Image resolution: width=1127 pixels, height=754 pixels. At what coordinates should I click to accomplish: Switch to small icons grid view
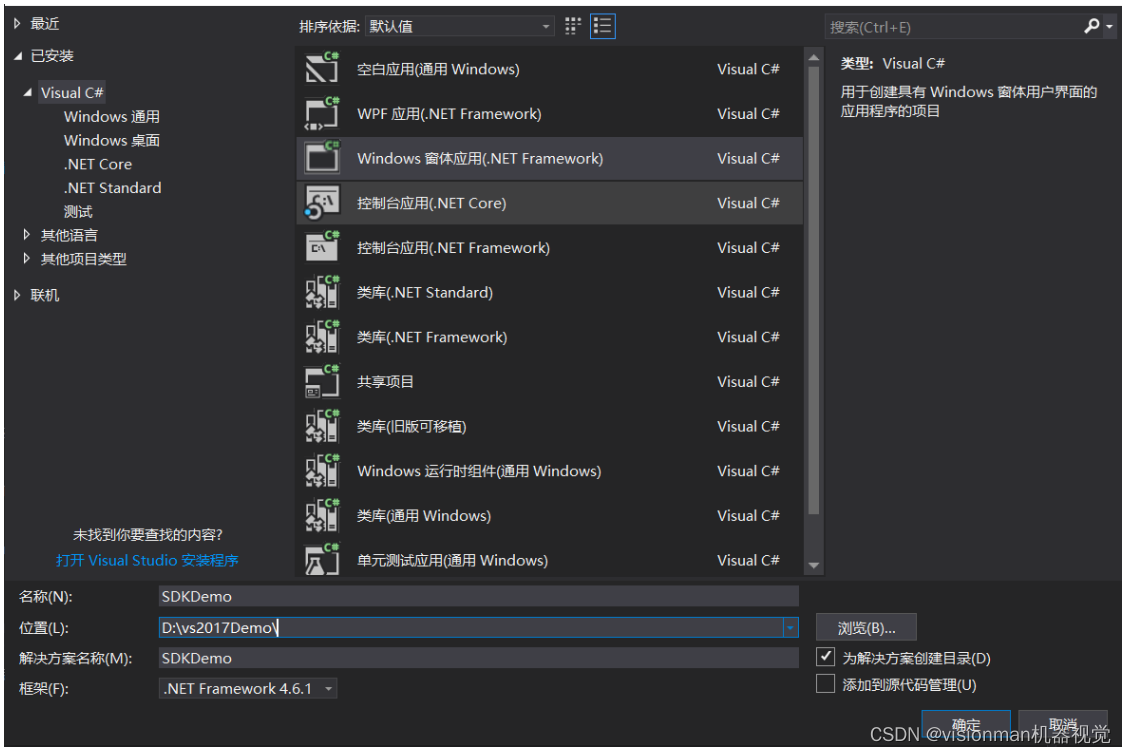click(572, 27)
